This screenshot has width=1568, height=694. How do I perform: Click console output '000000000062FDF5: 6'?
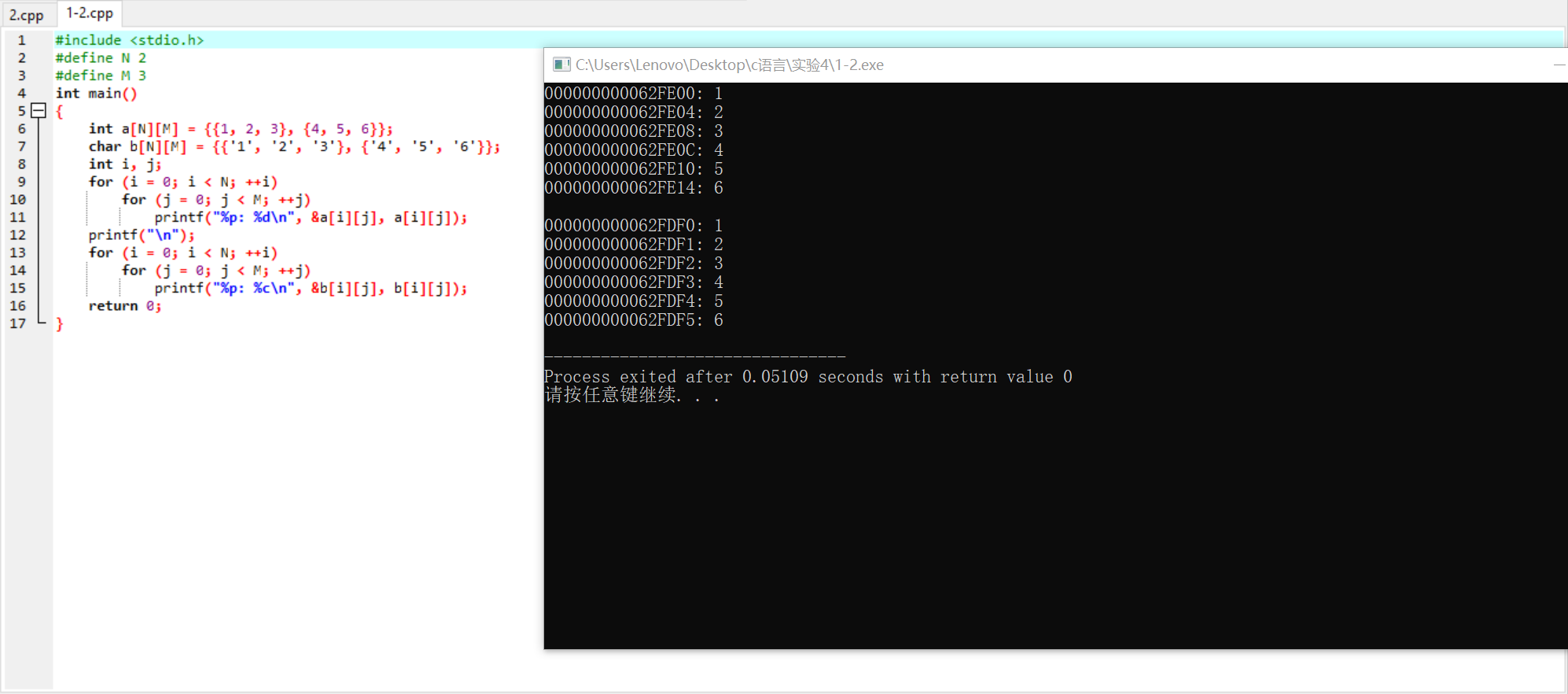(634, 319)
